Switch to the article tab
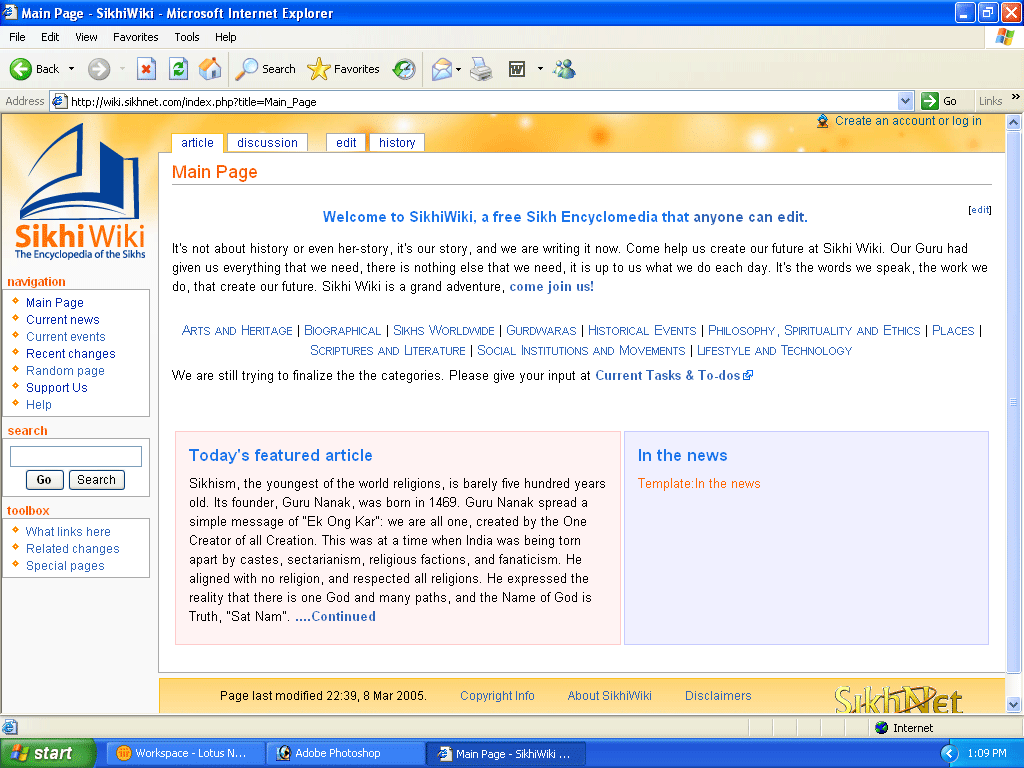The height and width of the screenshot is (768, 1024). coord(197,143)
